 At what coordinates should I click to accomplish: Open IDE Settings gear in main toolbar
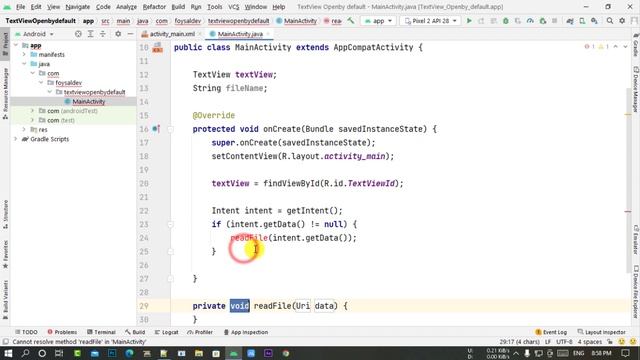click(x=622, y=21)
